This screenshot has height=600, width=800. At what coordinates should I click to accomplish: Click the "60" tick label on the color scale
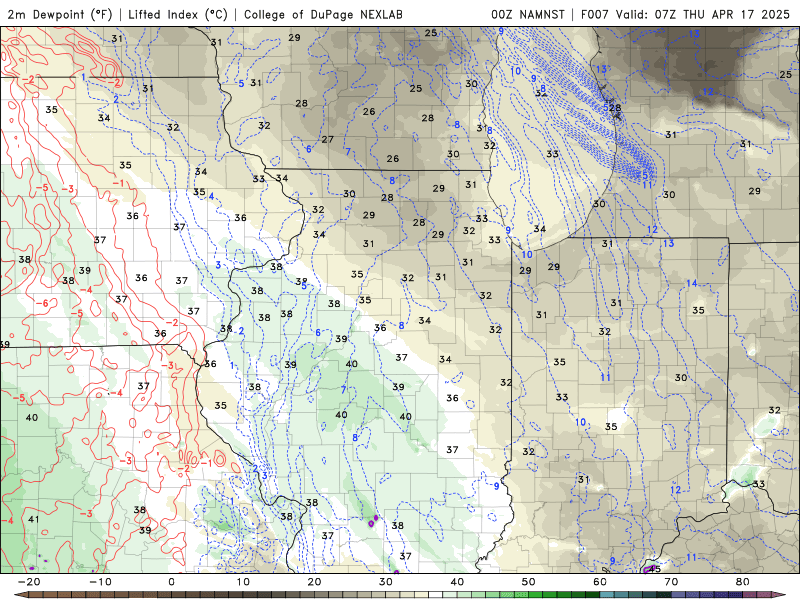(x=600, y=582)
